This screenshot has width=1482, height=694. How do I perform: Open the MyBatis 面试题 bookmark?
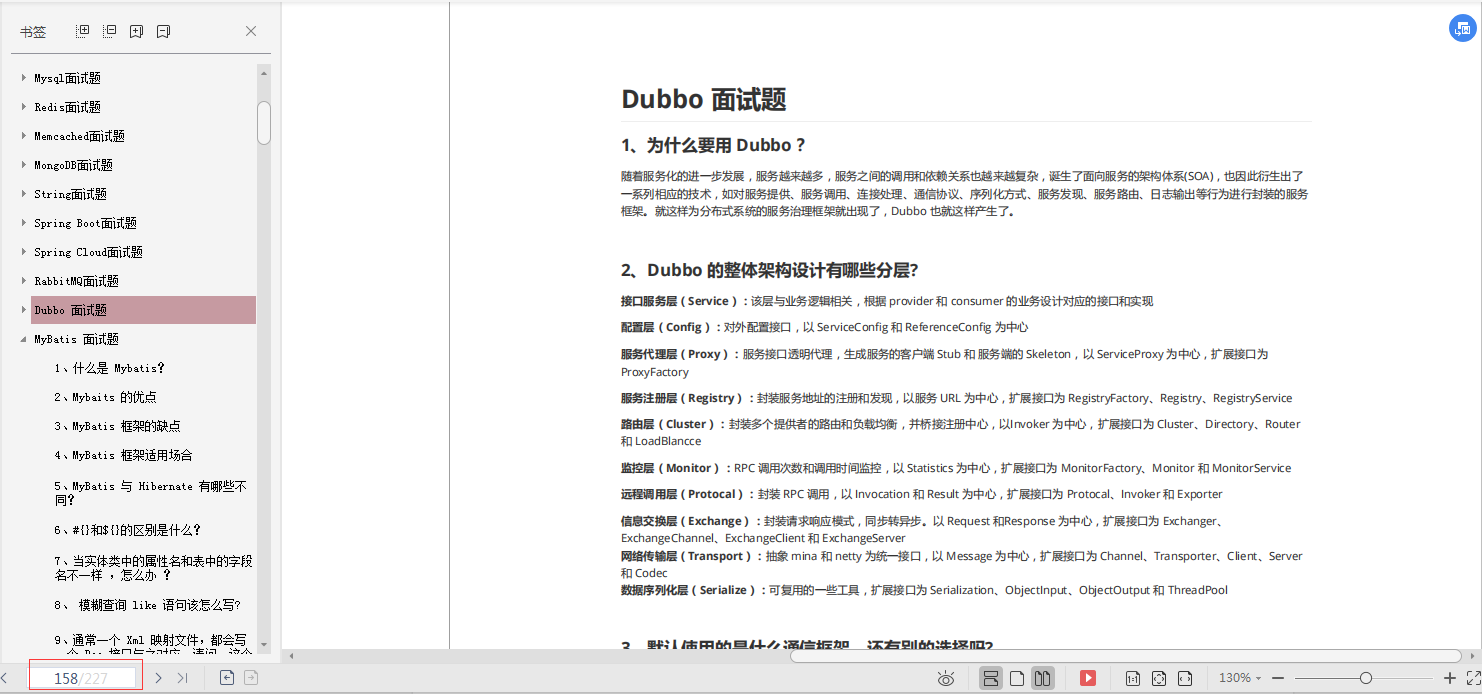(76, 339)
